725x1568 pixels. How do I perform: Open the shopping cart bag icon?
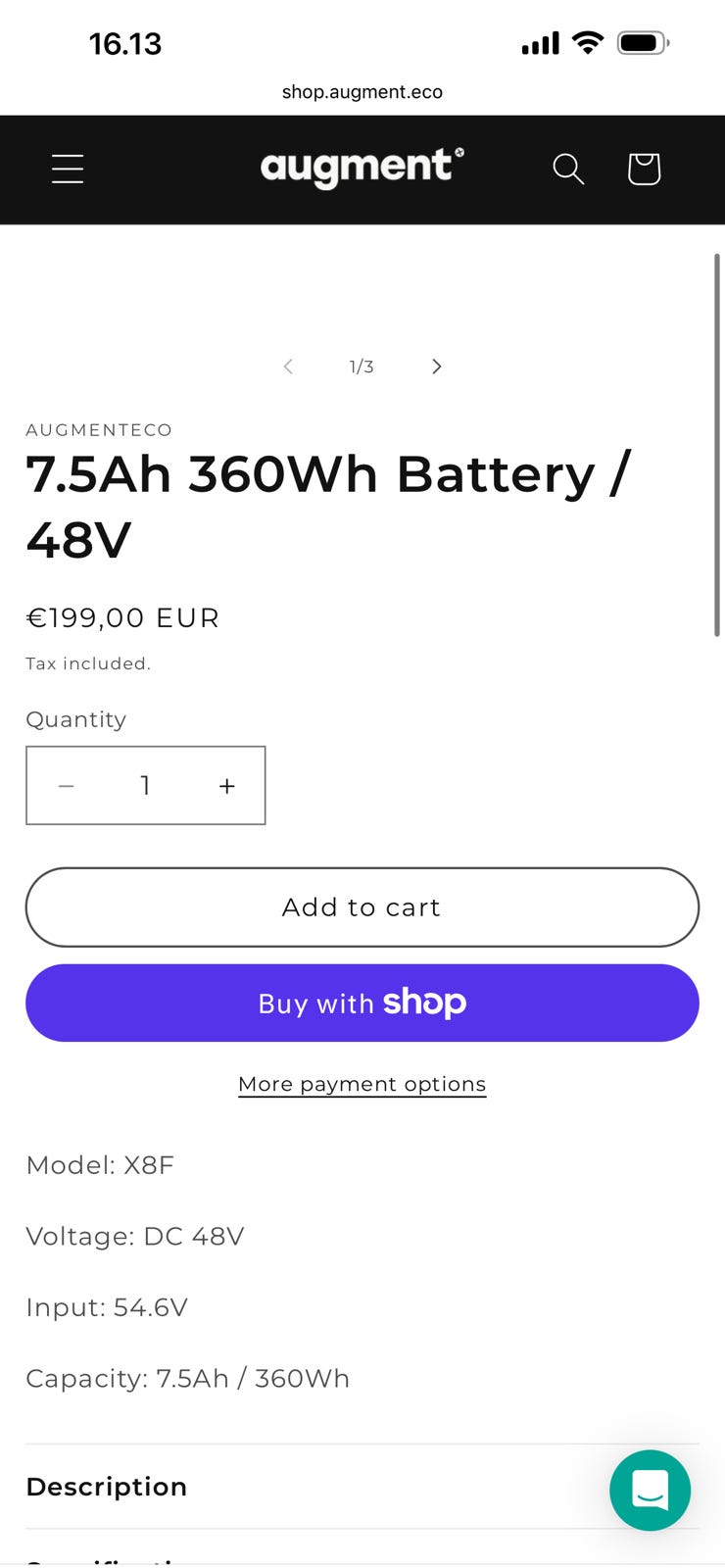click(644, 170)
